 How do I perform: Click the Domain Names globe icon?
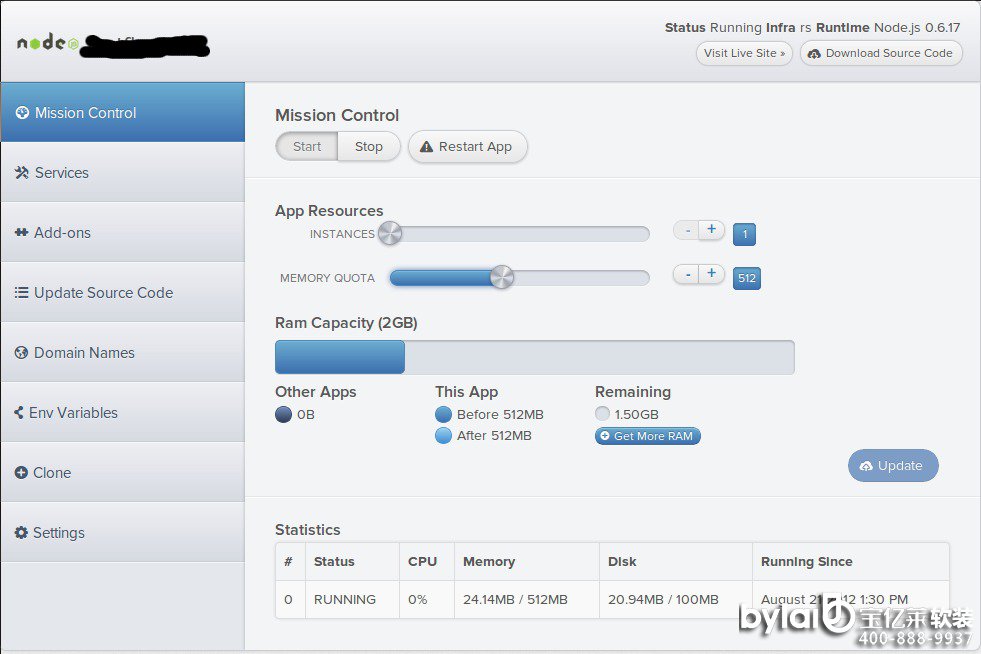(x=21, y=353)
